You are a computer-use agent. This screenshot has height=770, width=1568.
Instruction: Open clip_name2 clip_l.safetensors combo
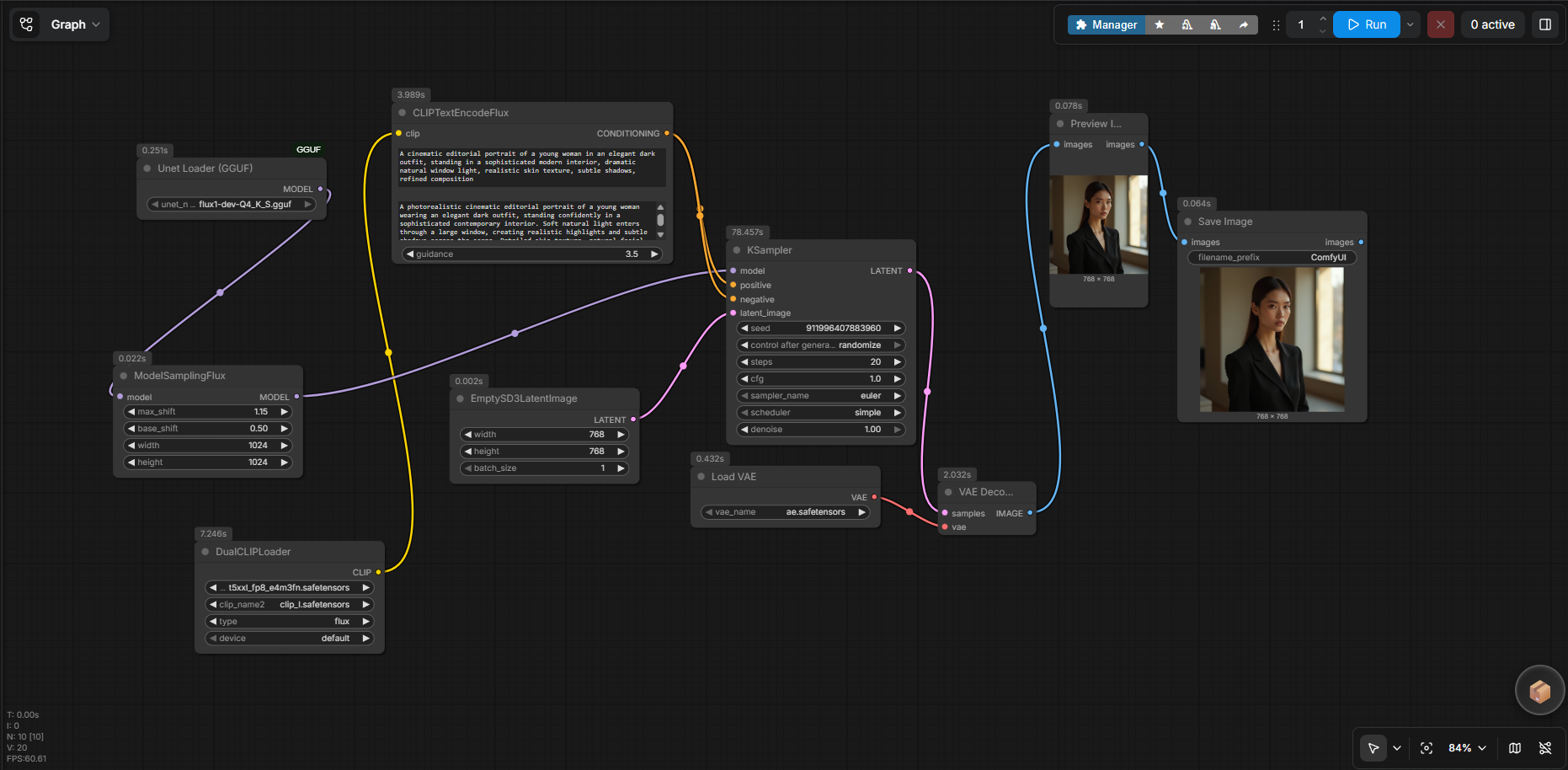click(x=290, y=605)
